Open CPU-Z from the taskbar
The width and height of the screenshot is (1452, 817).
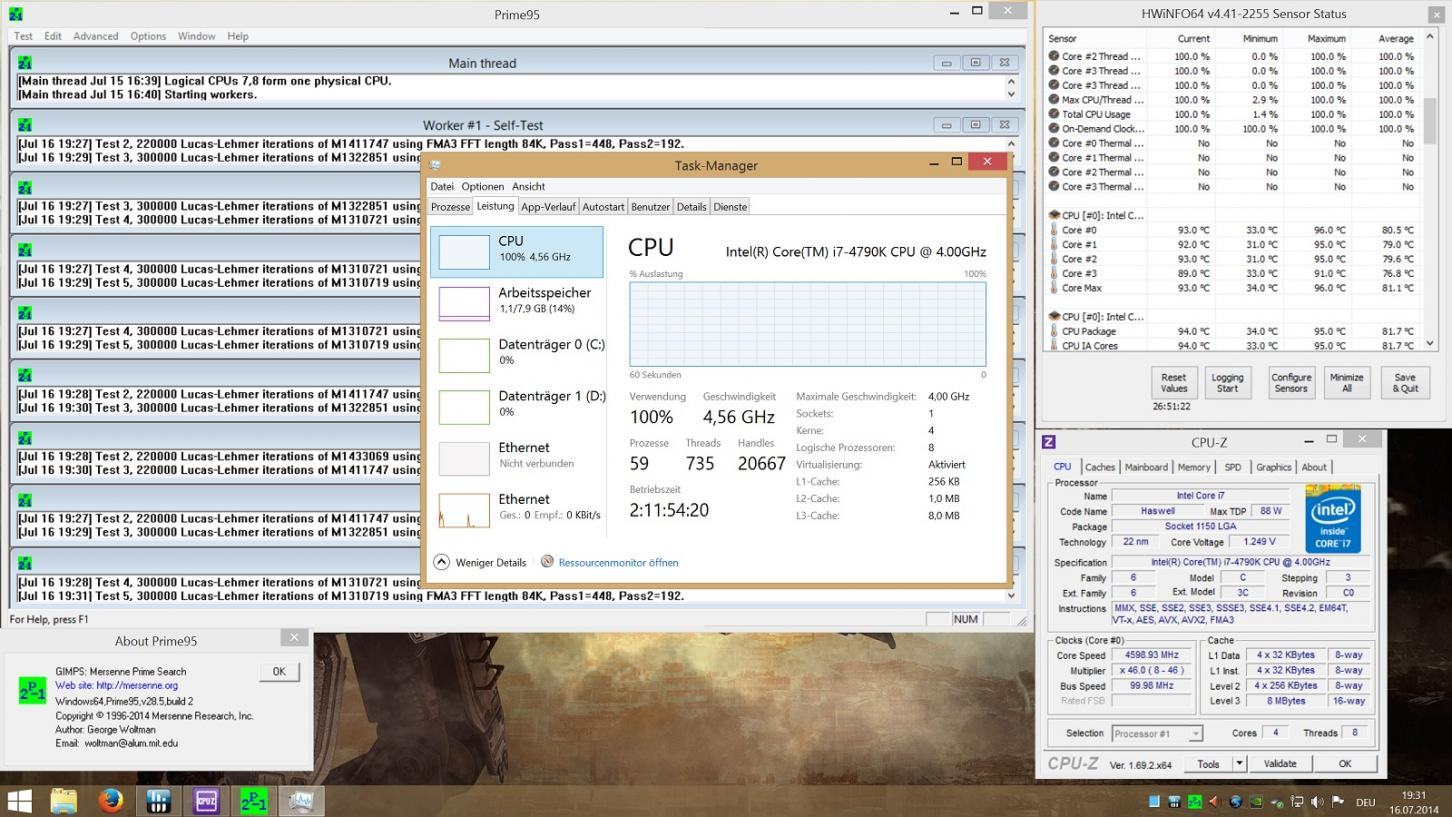pos(206,801)
